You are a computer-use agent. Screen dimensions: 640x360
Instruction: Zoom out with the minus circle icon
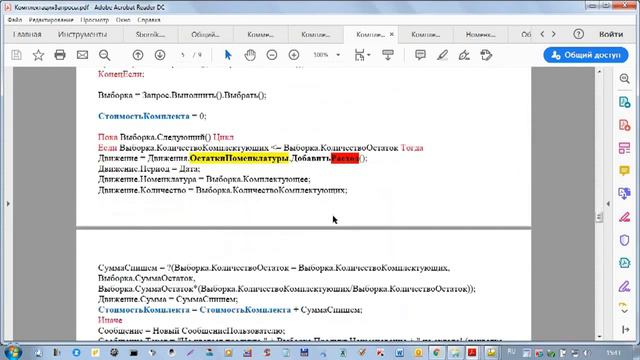pos(272,55)
